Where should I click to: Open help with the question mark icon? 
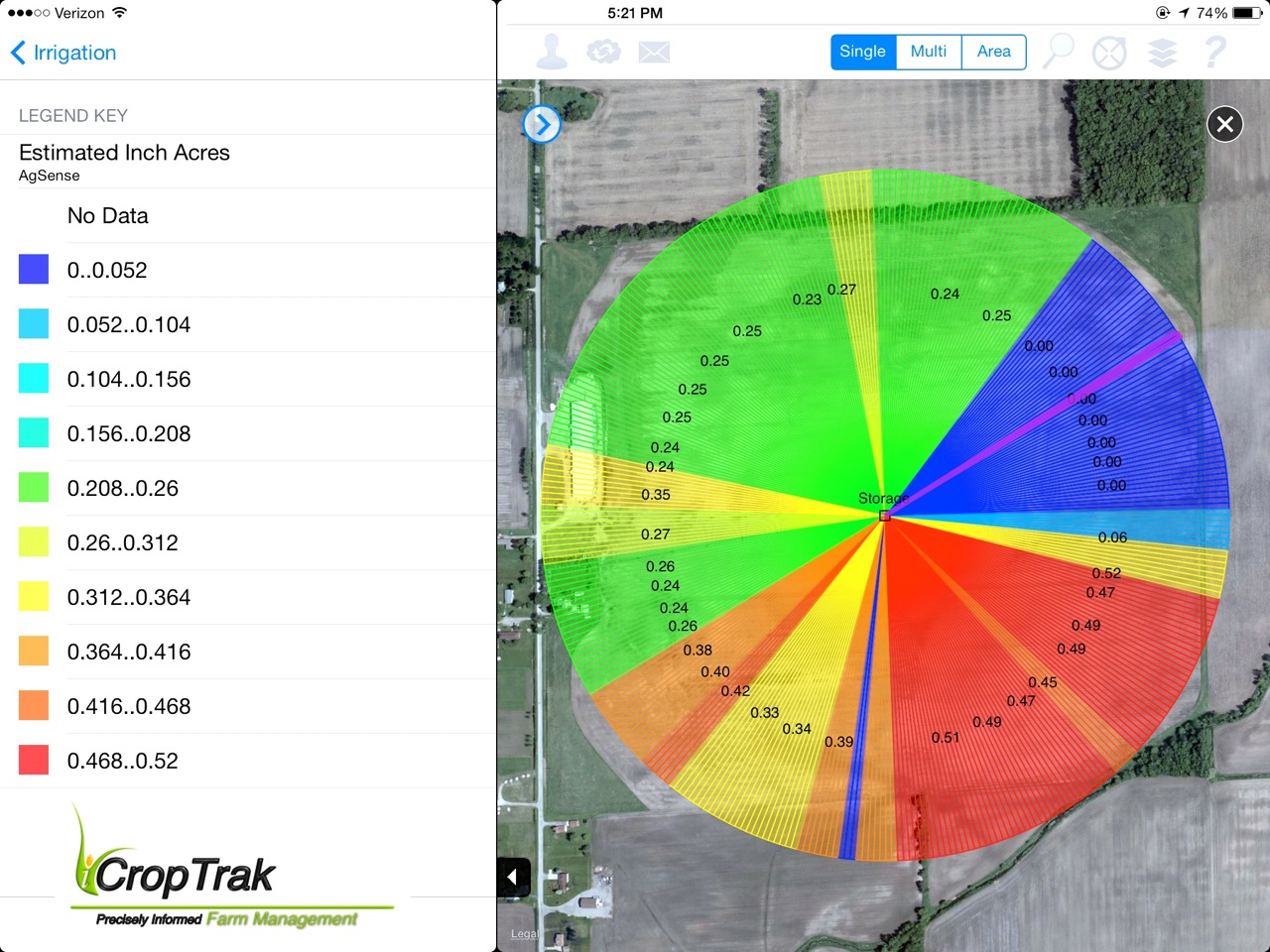[1214, 52]
